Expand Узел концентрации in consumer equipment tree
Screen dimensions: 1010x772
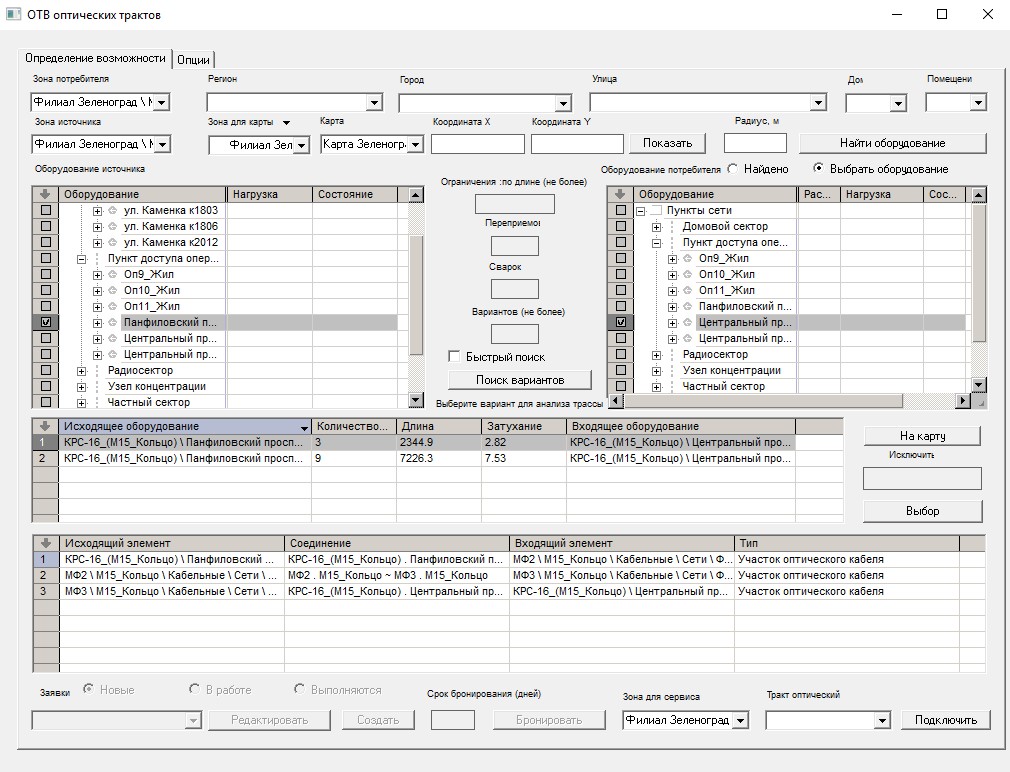click(656, 371)
